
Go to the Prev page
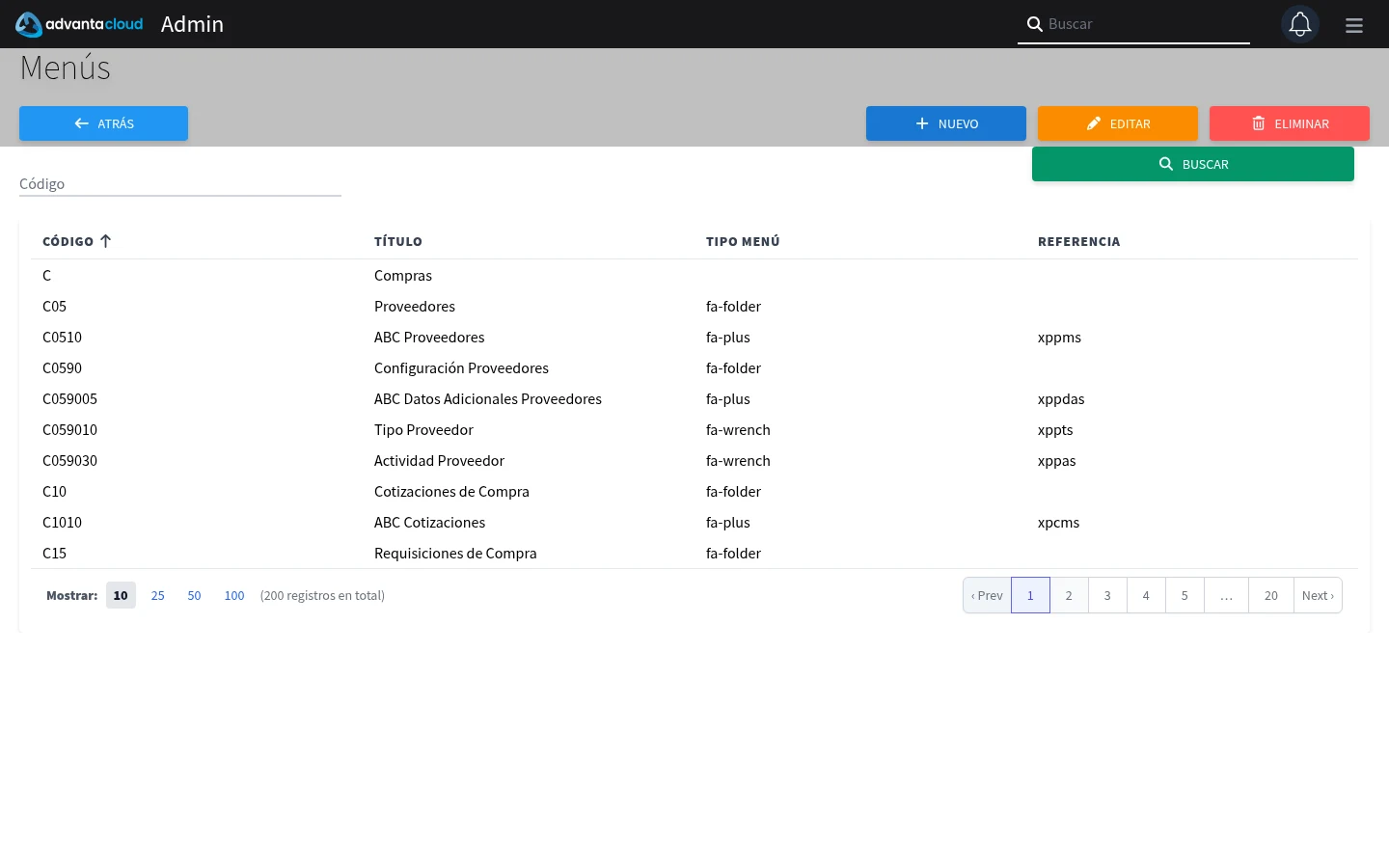click(x=987, y=595)
